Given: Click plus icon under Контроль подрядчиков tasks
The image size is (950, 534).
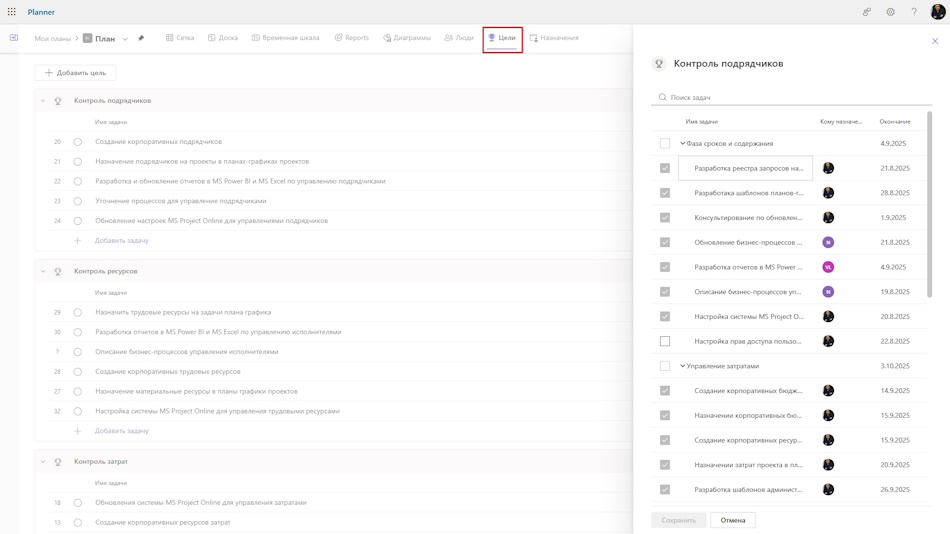Looking at the screenshot, I should click(78, 241).
